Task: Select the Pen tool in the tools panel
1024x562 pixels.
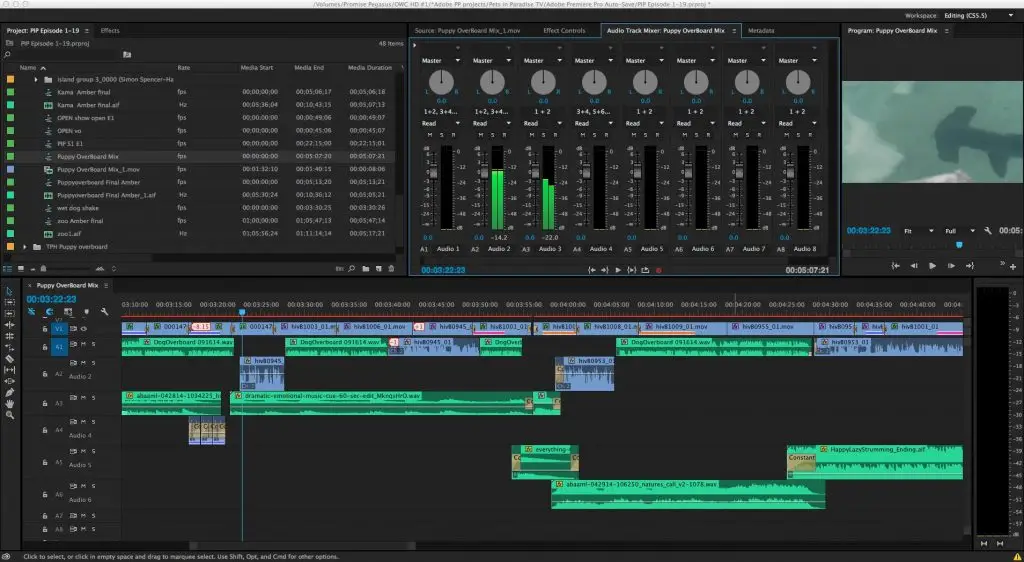Action: [x=9, y=392]
